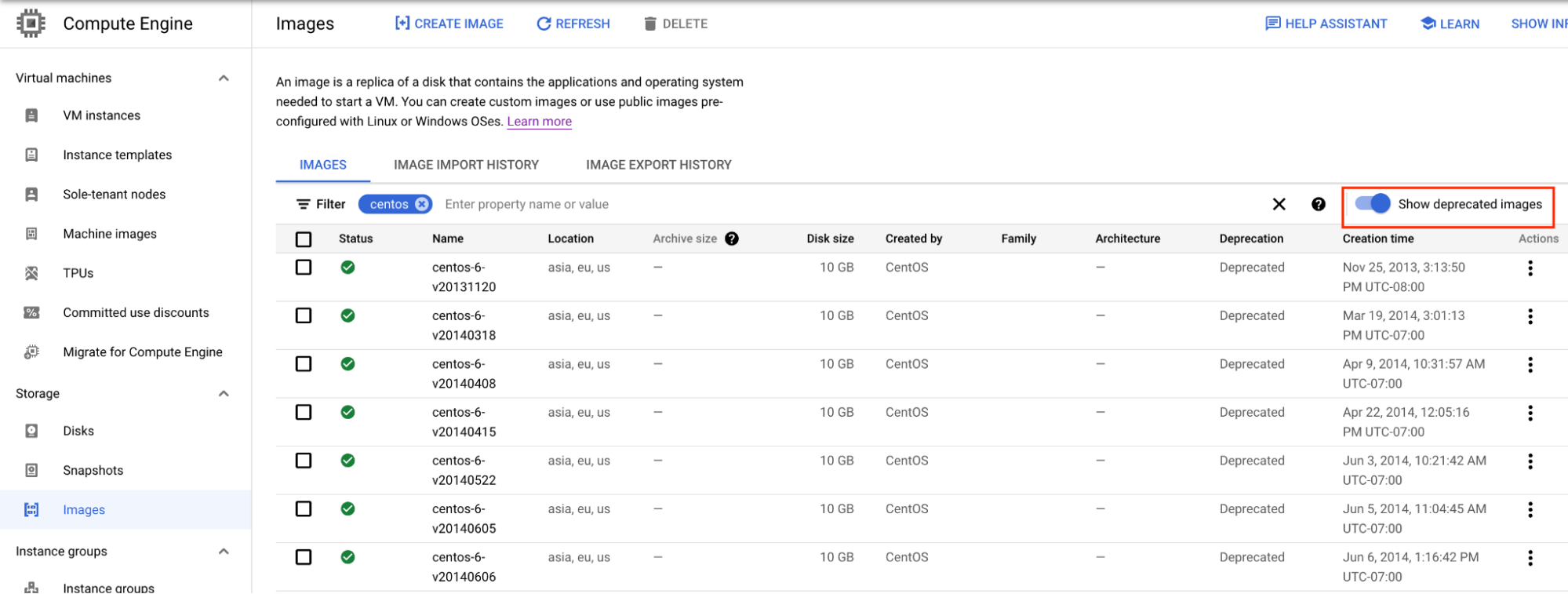Open actions menu for centos-6-v20140522
This screenshot has width=1568, height=594.
tap(1530, 461)
